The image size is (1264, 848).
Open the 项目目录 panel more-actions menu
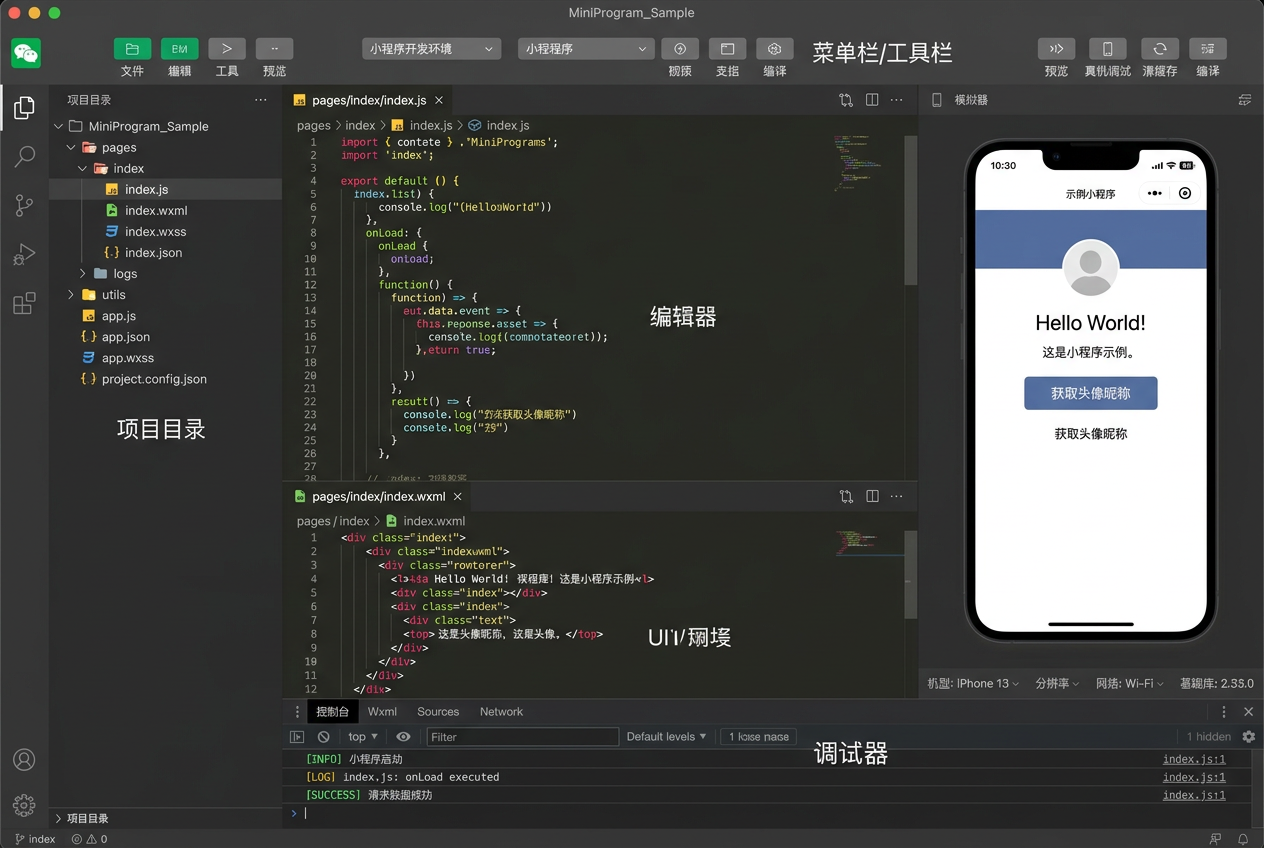pos(260,100)
